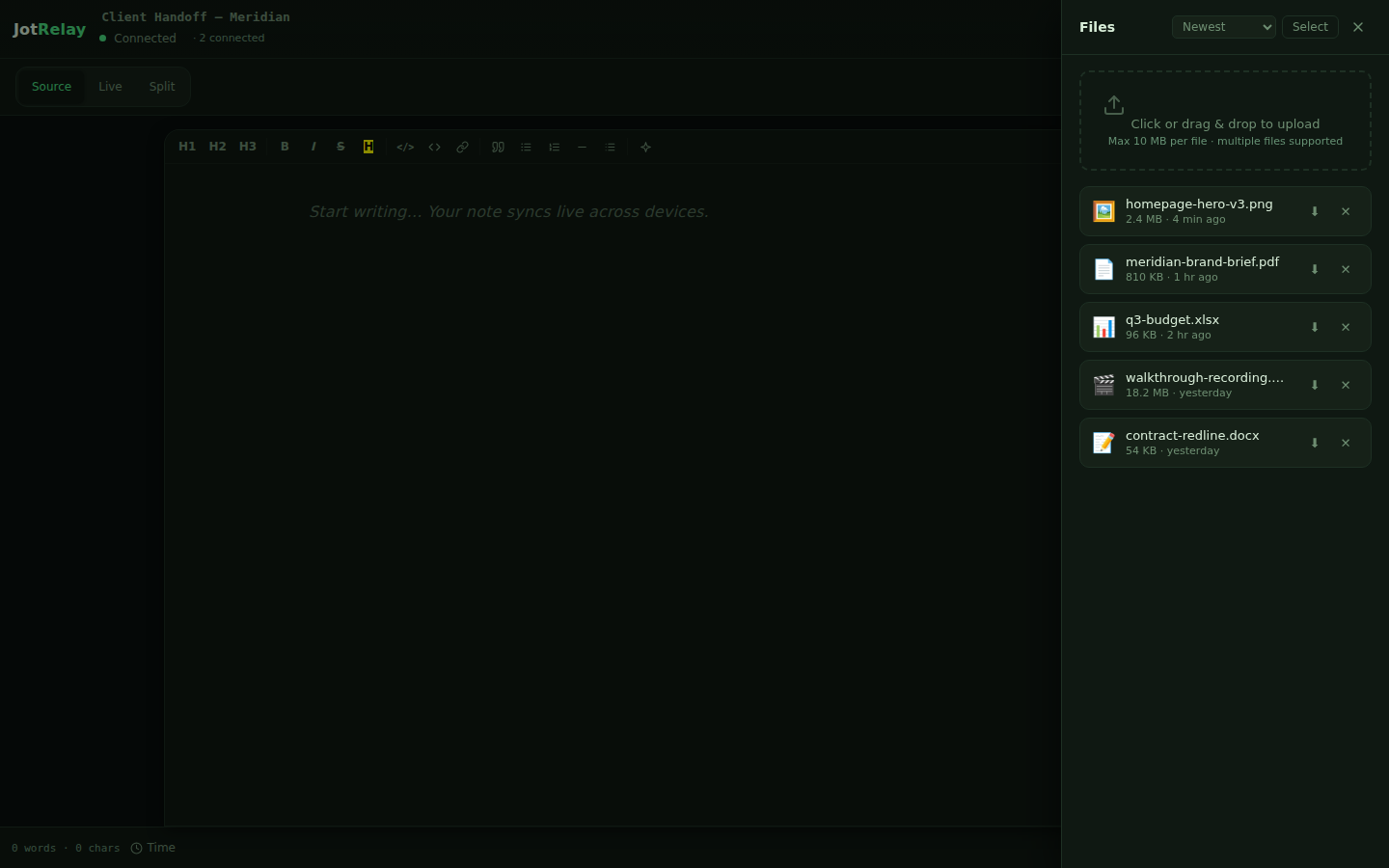Click the upload drop zone
This screenshot has width=1389, height=868.
click(1225, 121)
